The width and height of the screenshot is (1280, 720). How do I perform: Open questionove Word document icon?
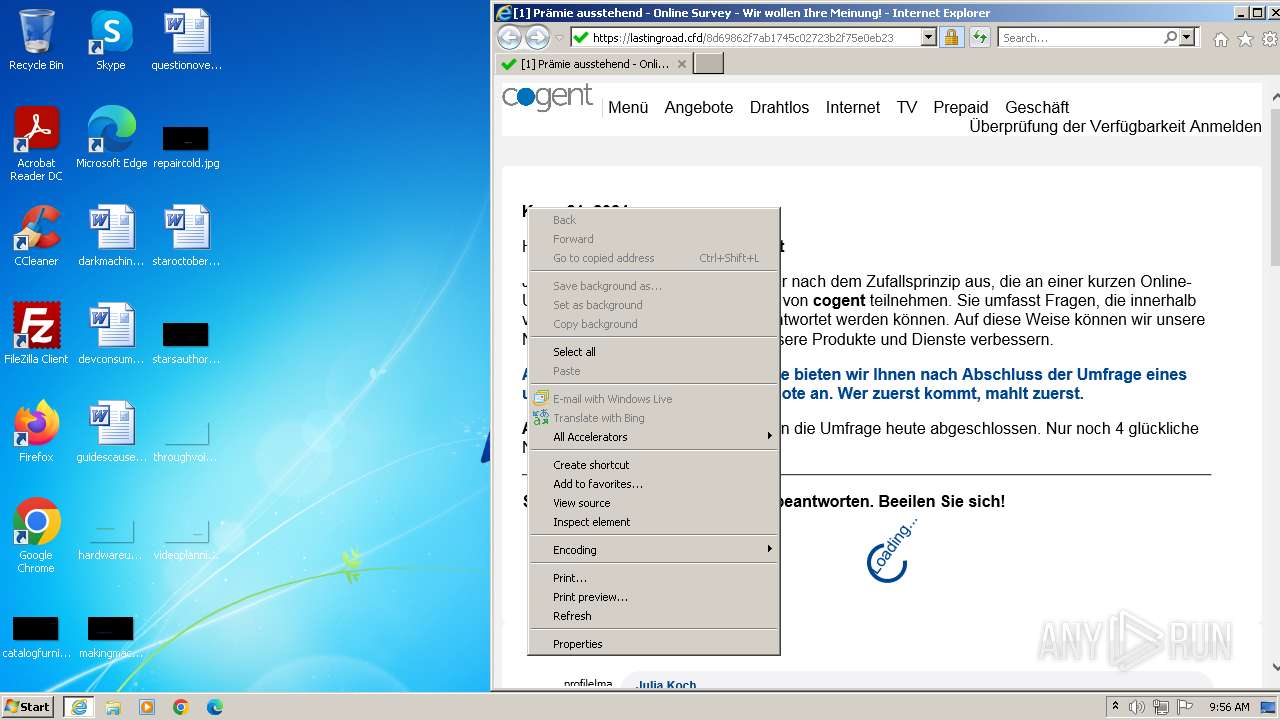(186, 40)
